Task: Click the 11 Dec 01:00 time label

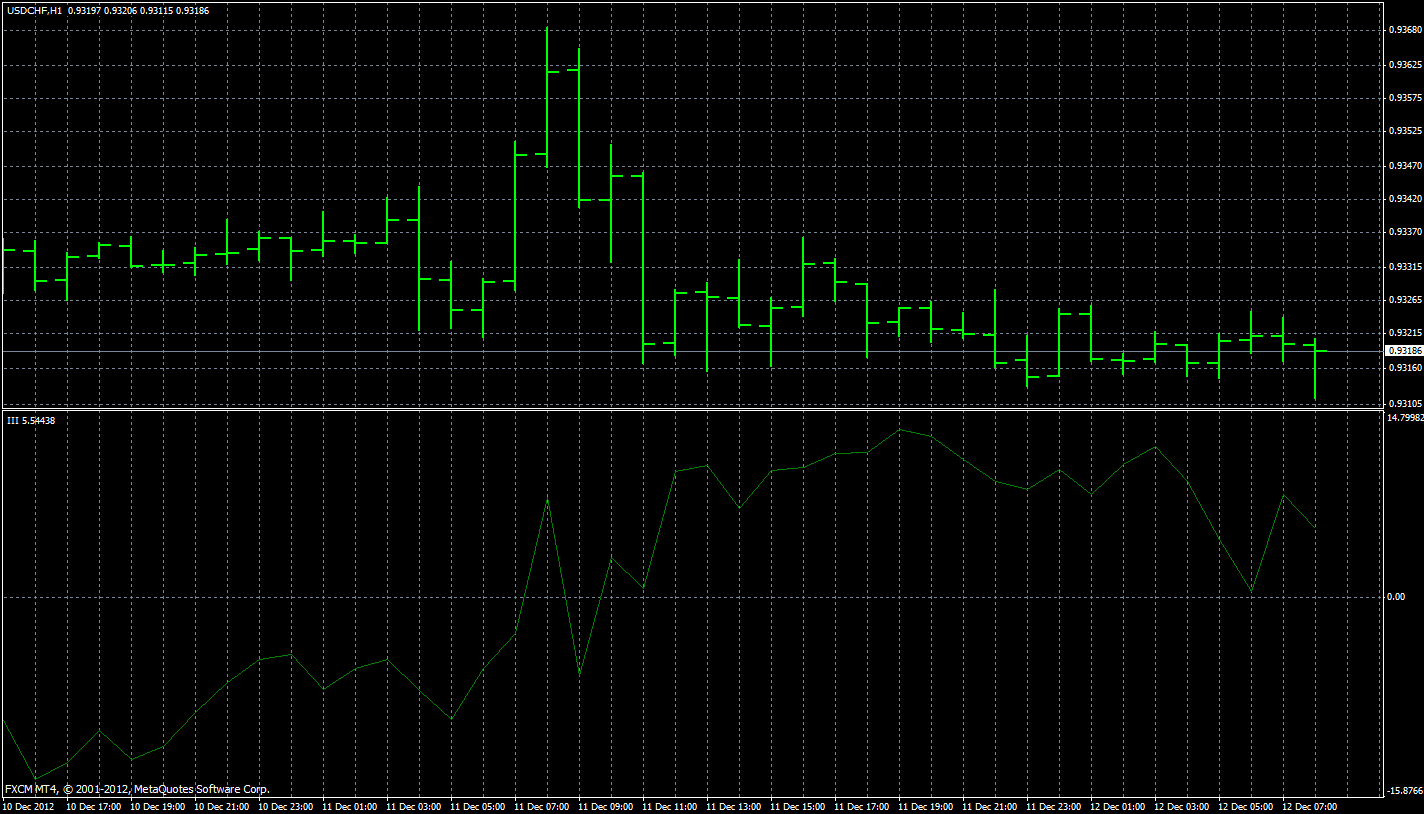Action: click(x=352, y=806)
